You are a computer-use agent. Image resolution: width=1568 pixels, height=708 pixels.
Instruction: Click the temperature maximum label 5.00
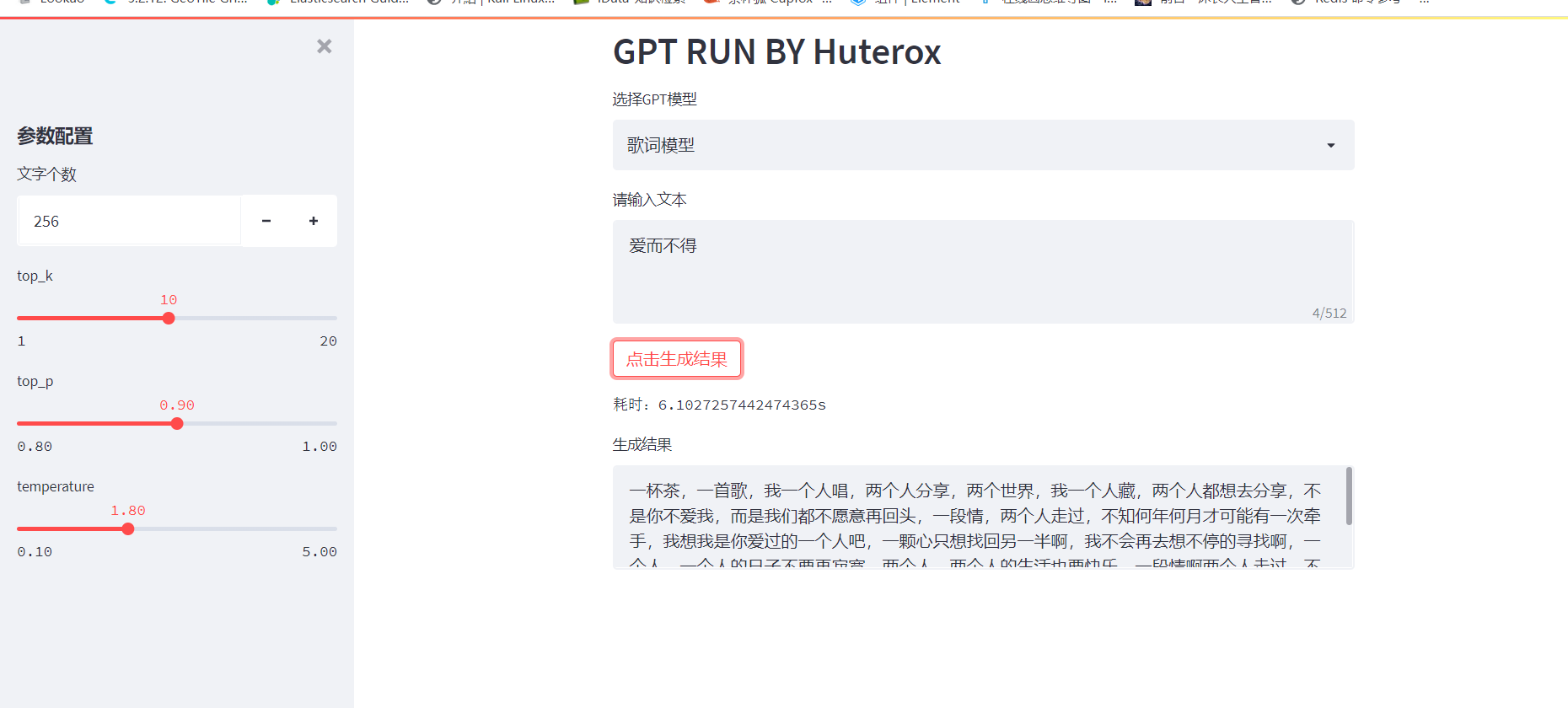[x=320, y=552]
